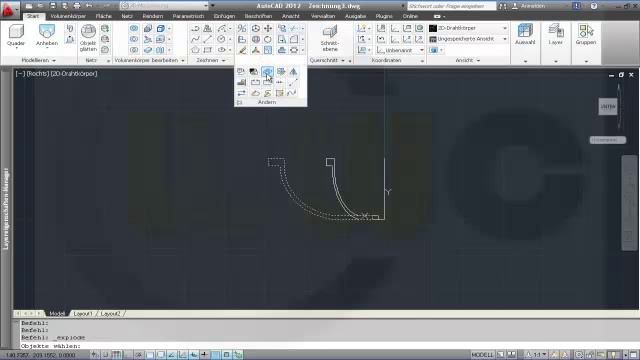Click the 3D rotate gizmo icon beside Move

tap(256, 28)
